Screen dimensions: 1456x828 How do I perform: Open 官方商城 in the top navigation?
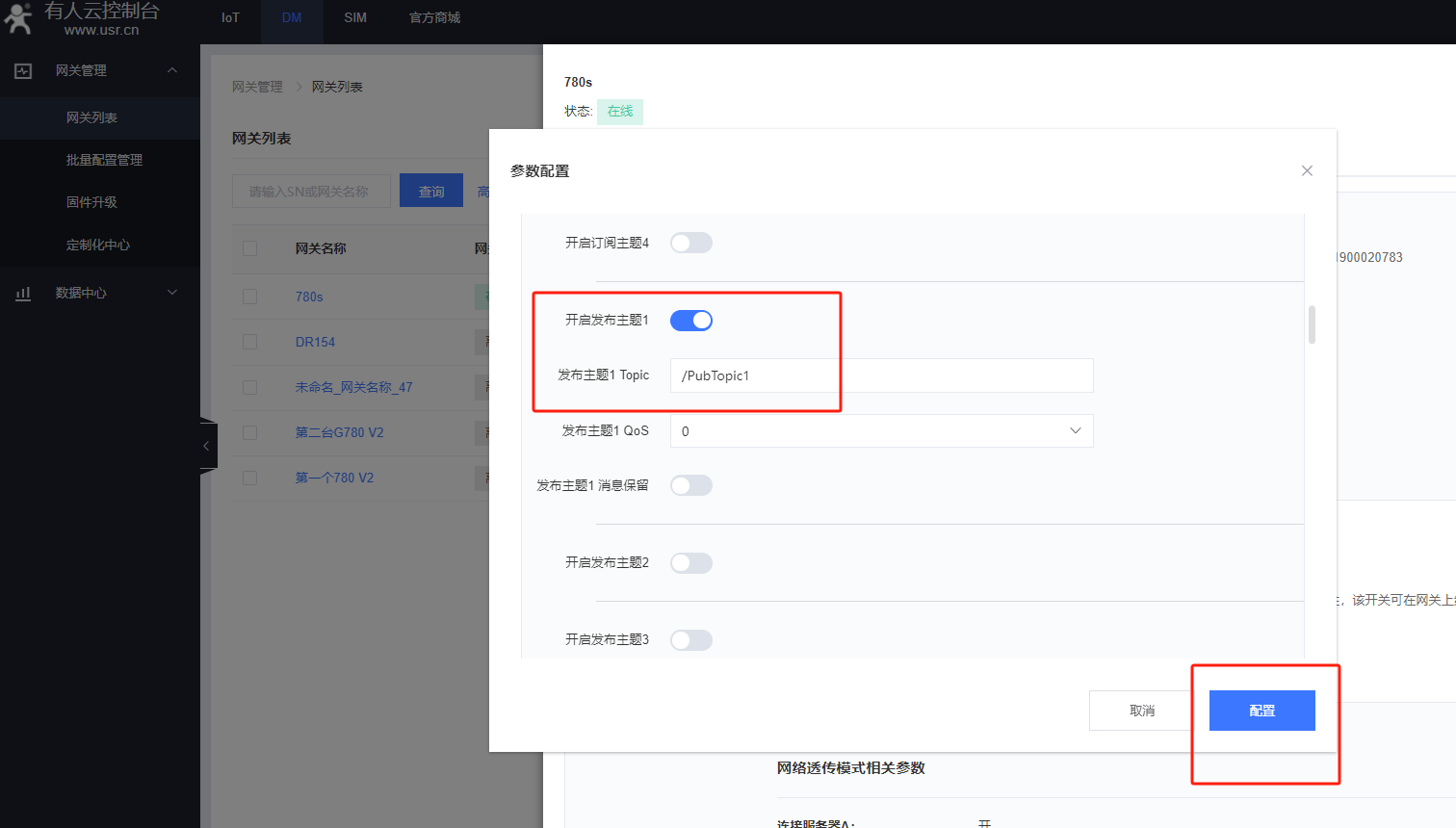(x=434, y=18)
